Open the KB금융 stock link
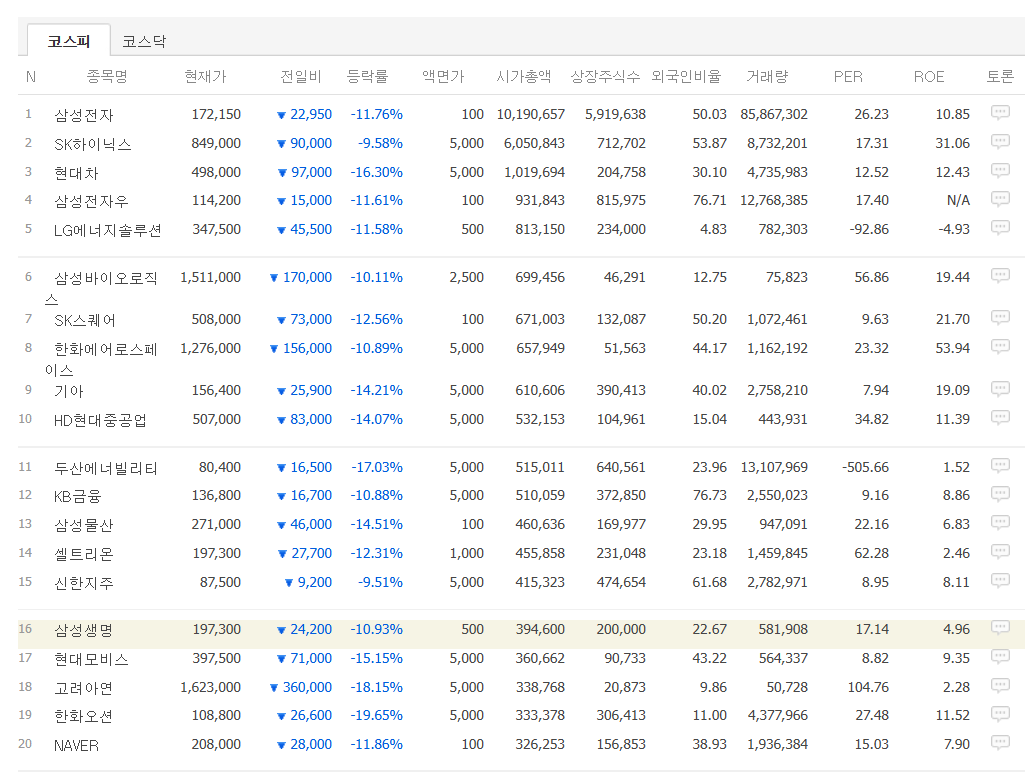The height and width of the screenshot is (772, 1025). point(77,496)
